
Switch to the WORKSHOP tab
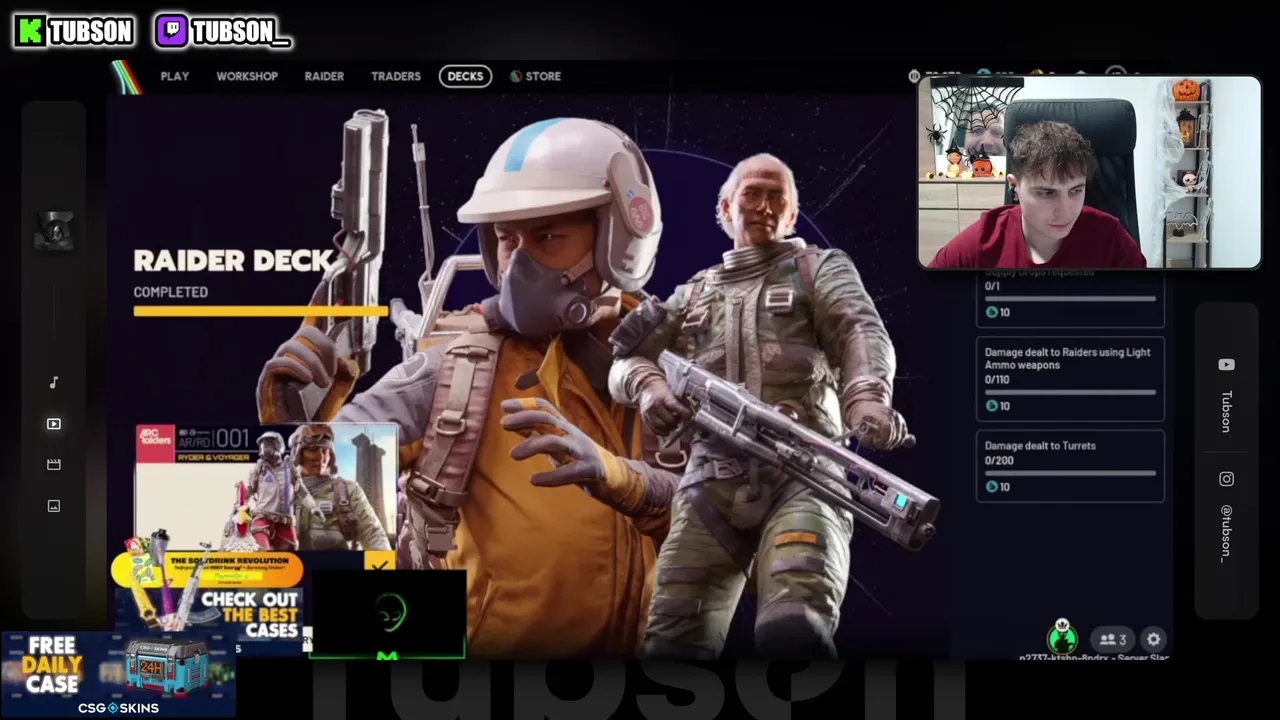247,76
